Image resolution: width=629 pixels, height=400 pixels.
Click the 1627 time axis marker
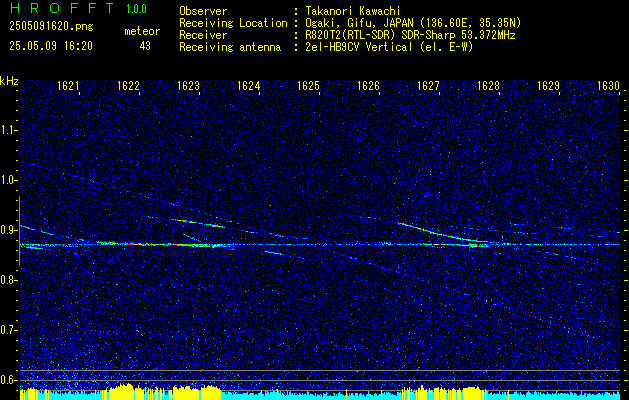(x=428, y=86)
